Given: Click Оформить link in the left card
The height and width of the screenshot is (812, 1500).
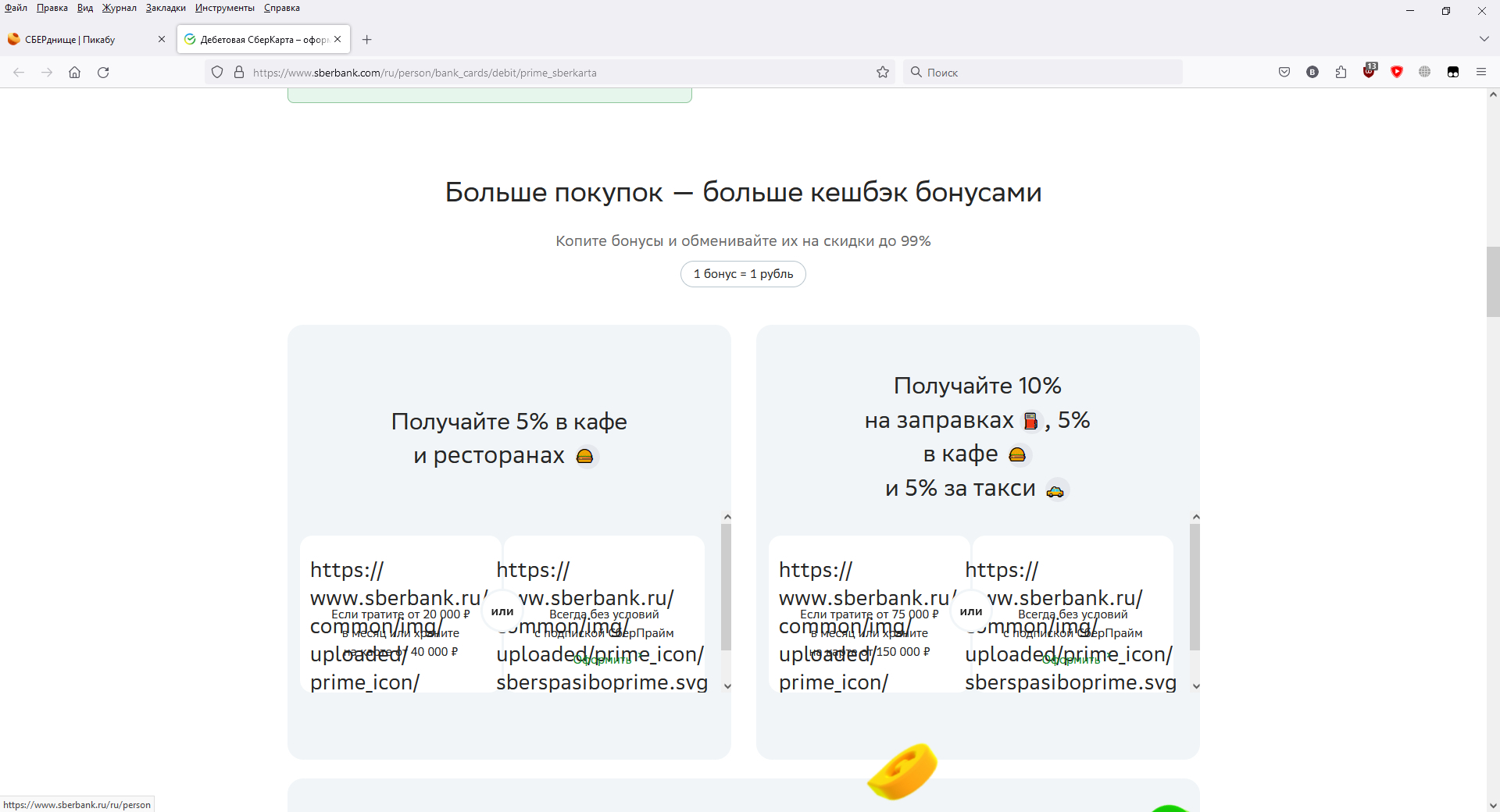Looking at the screenshot, I should [x=602, y=660].
